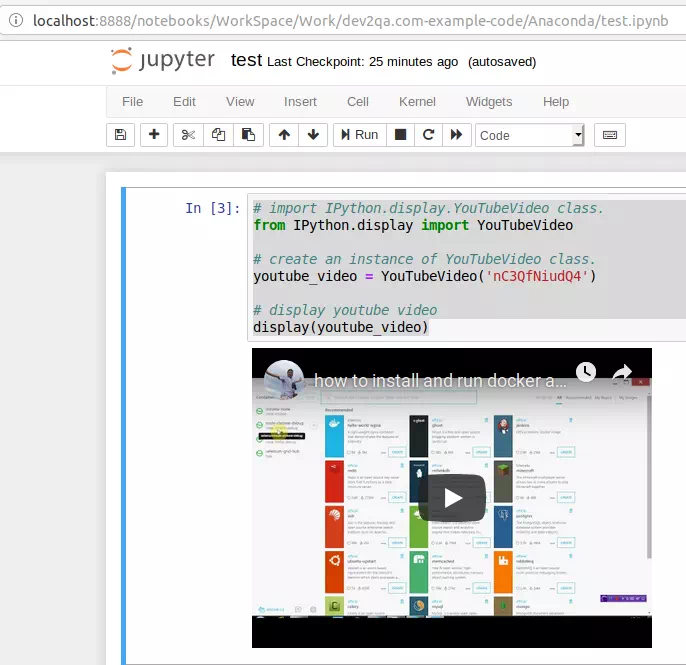
Task: Copy selected cells icon
Action: 218,135
